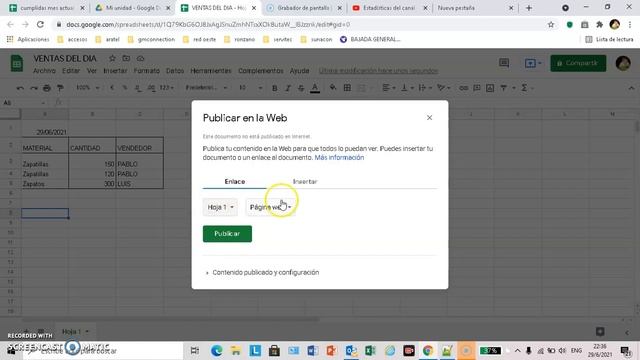Open the font family dropdown

pyautogui.click(x=206, y=88)
